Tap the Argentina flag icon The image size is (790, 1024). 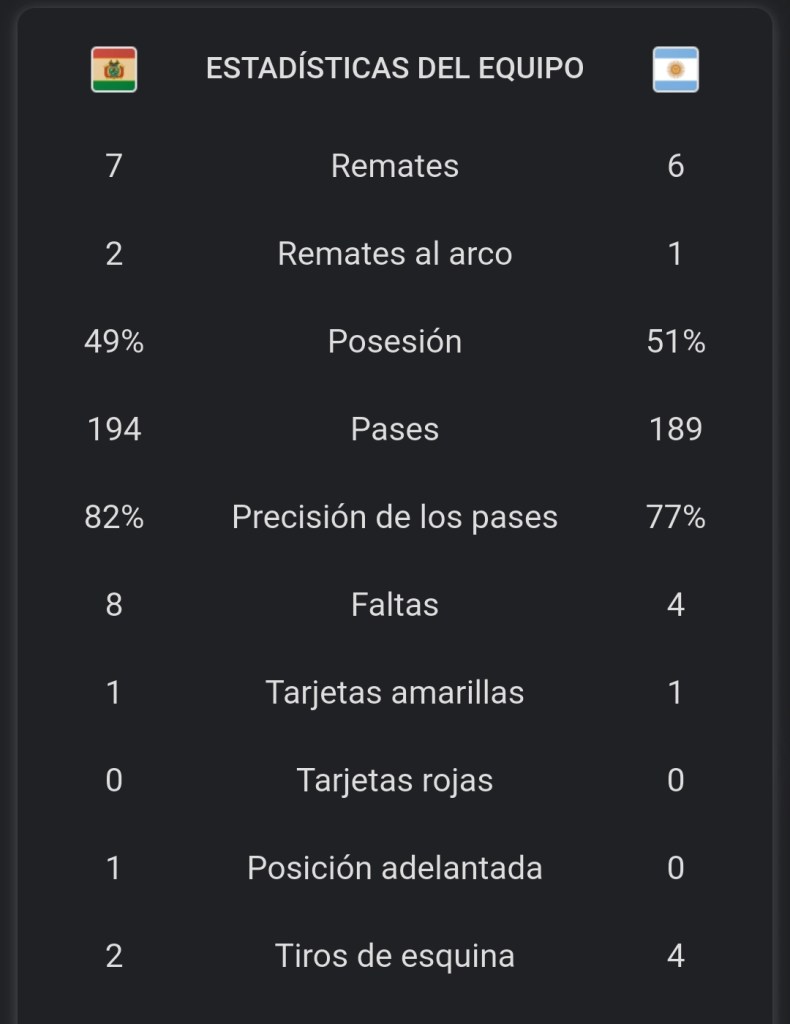pos(676,69)
